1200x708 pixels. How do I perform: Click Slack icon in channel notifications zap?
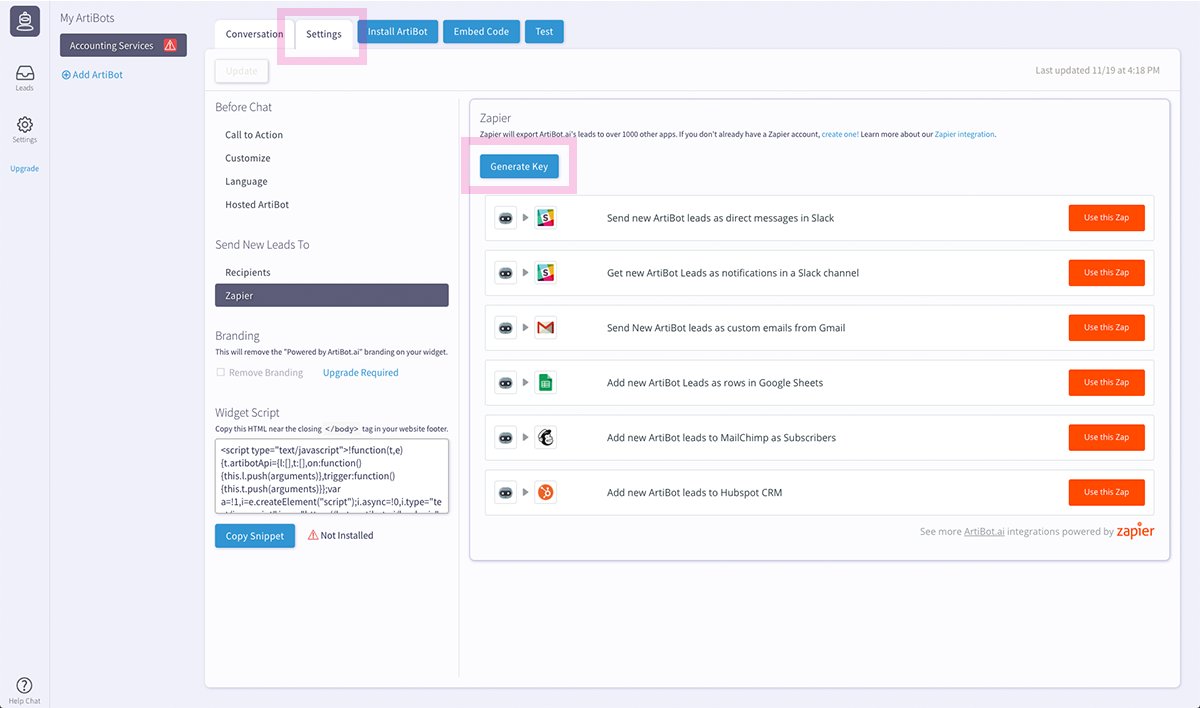pos(545,273)
